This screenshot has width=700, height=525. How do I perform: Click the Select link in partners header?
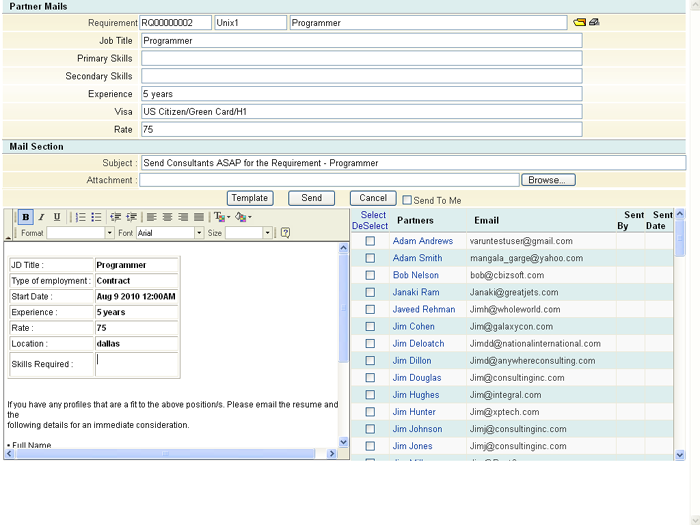373,215
